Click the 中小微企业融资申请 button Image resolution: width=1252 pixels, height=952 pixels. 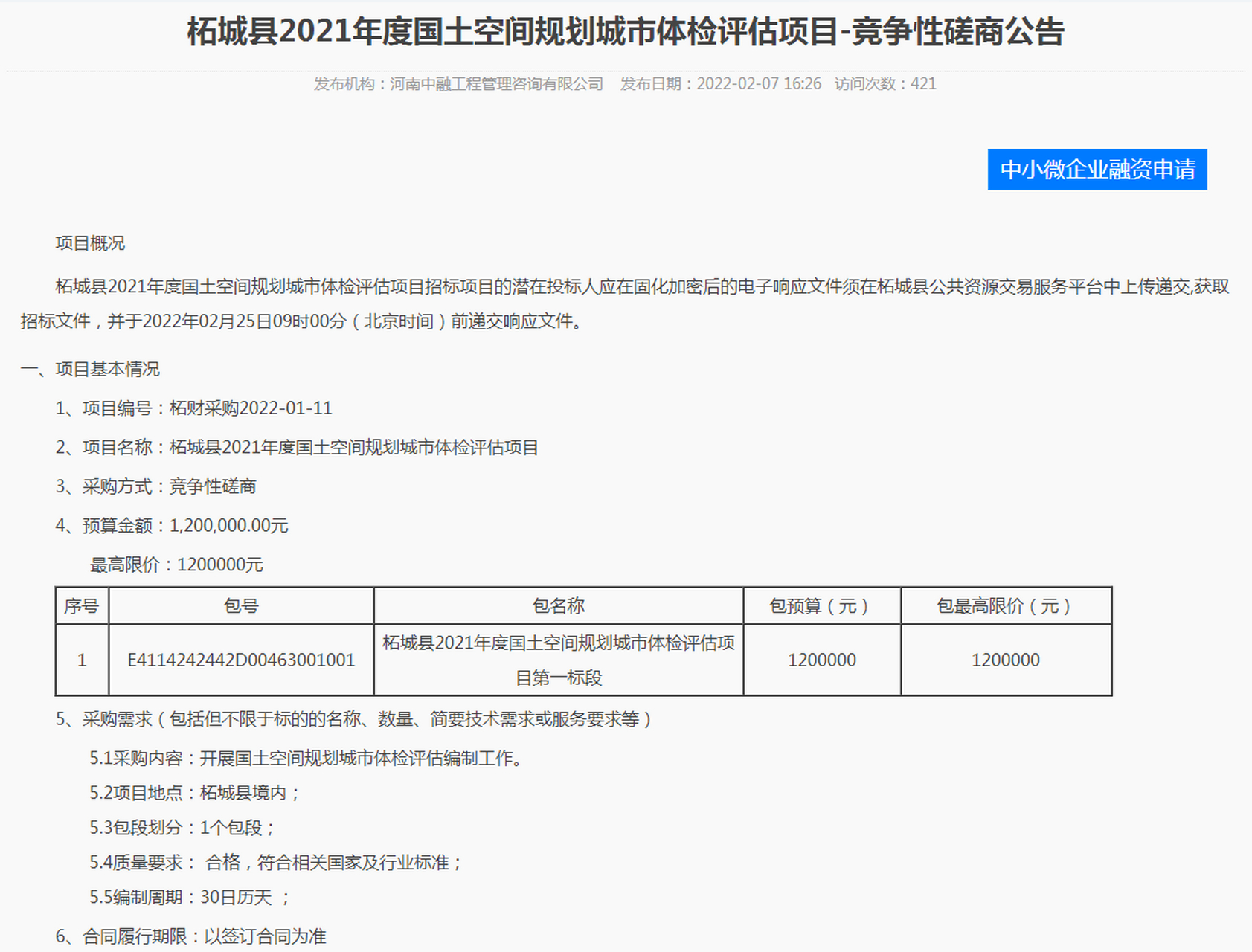(x=1097, y=170)
